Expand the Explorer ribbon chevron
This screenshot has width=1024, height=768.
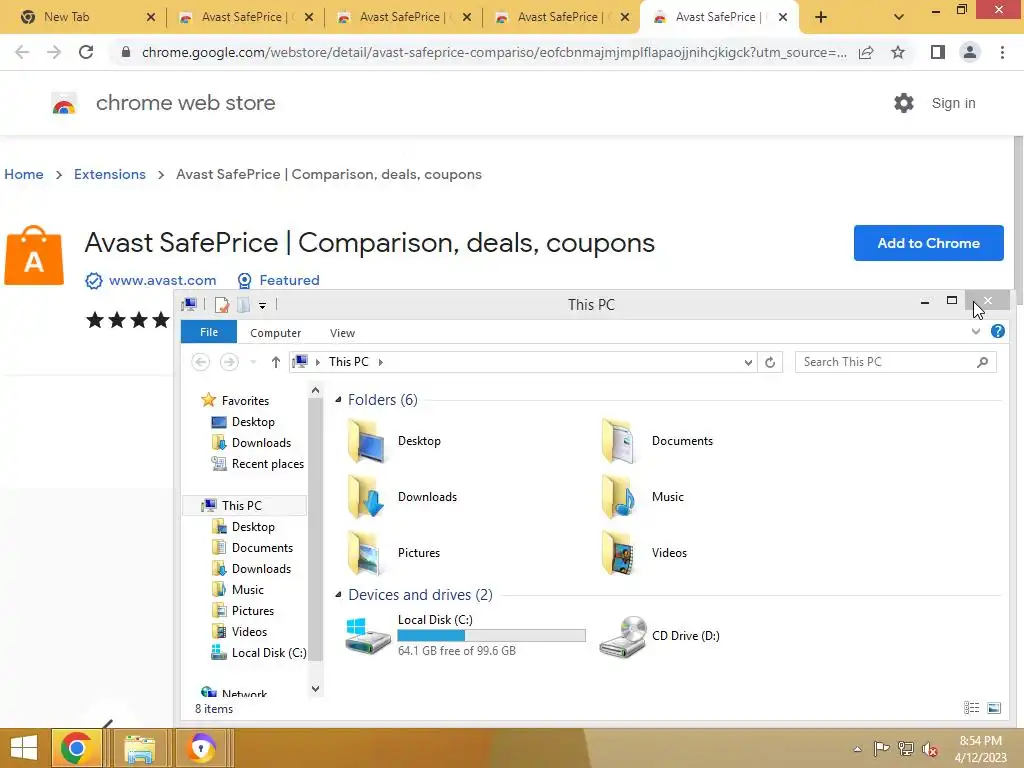click(976, 331)
